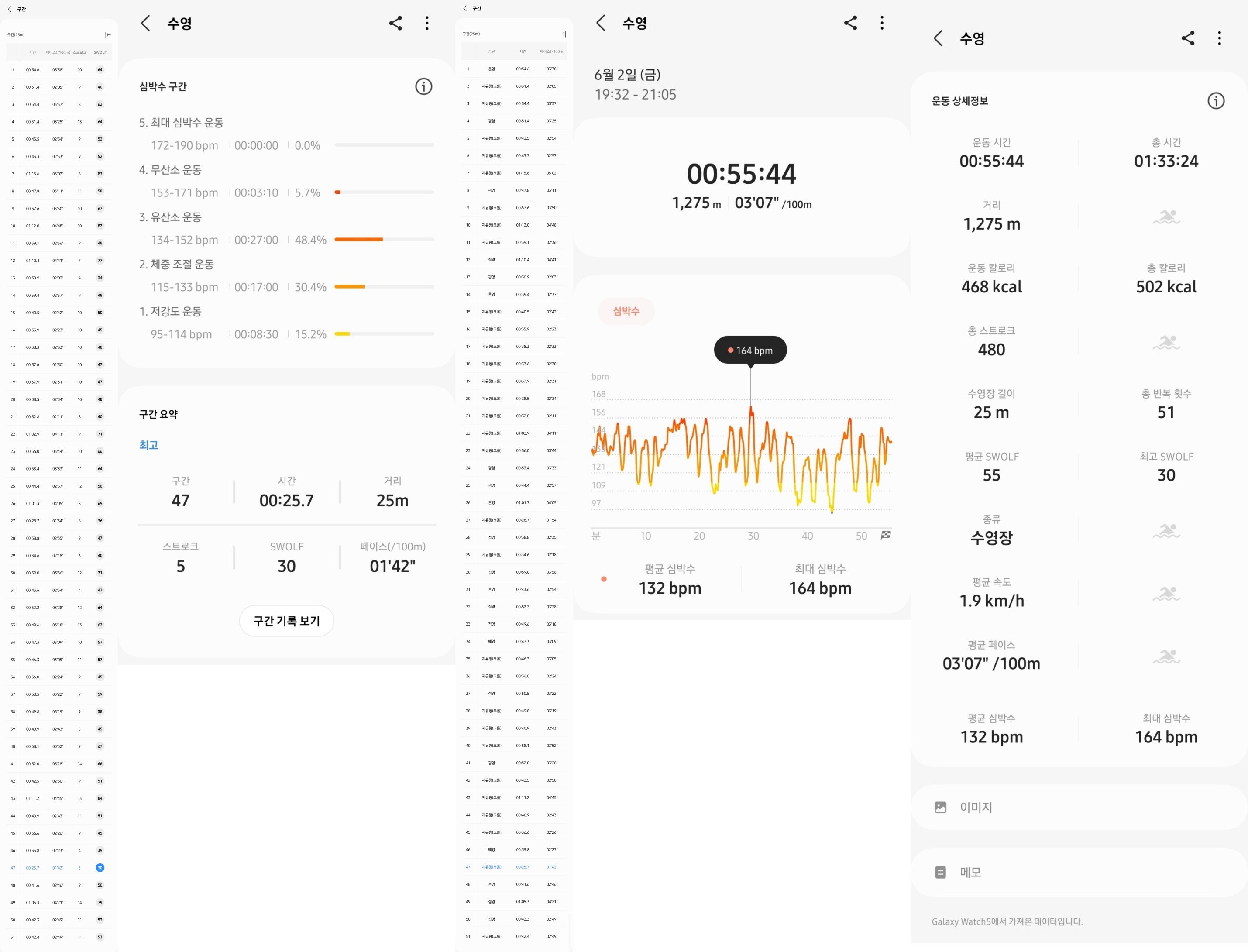Image resolution: width=1248 pixels, height=952 pixels.
Task: Open 구간 기록 보기
Action: click(286, 621)
